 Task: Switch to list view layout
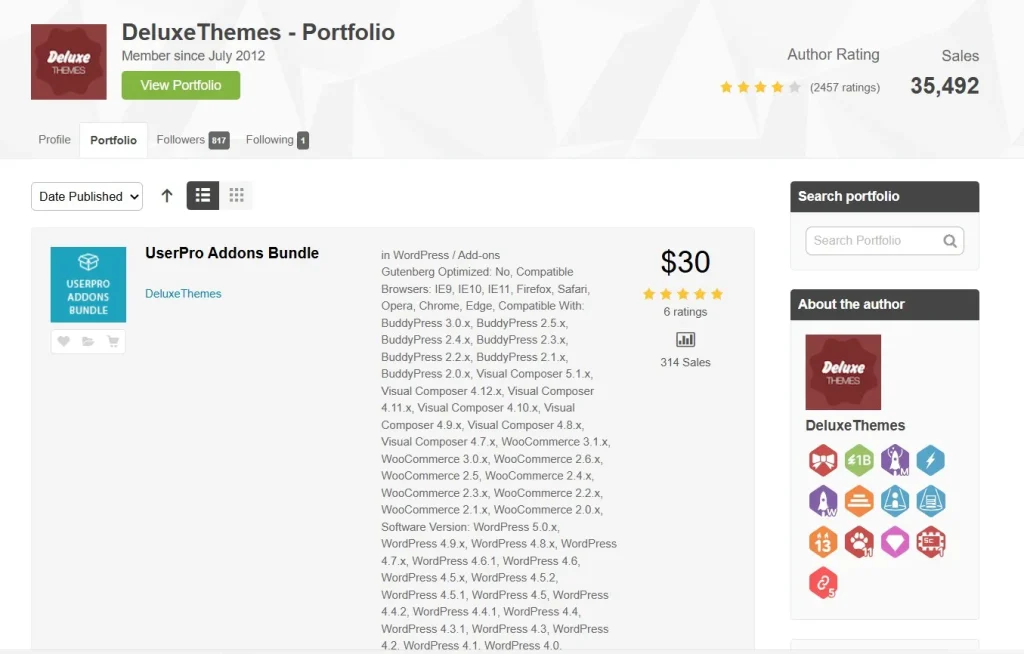pyautogui.click(x=203, y=196)
